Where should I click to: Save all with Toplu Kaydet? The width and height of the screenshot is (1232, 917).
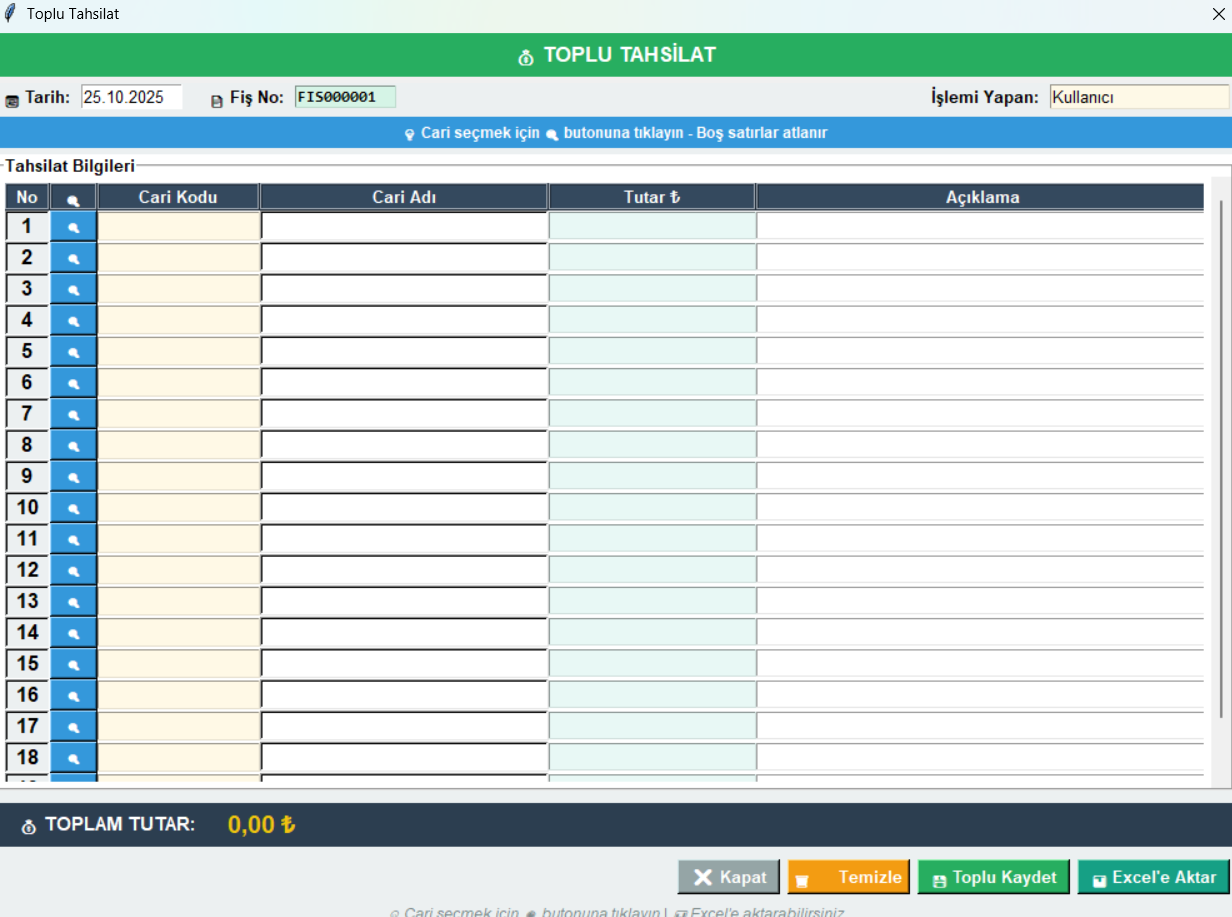pos(993,877)
